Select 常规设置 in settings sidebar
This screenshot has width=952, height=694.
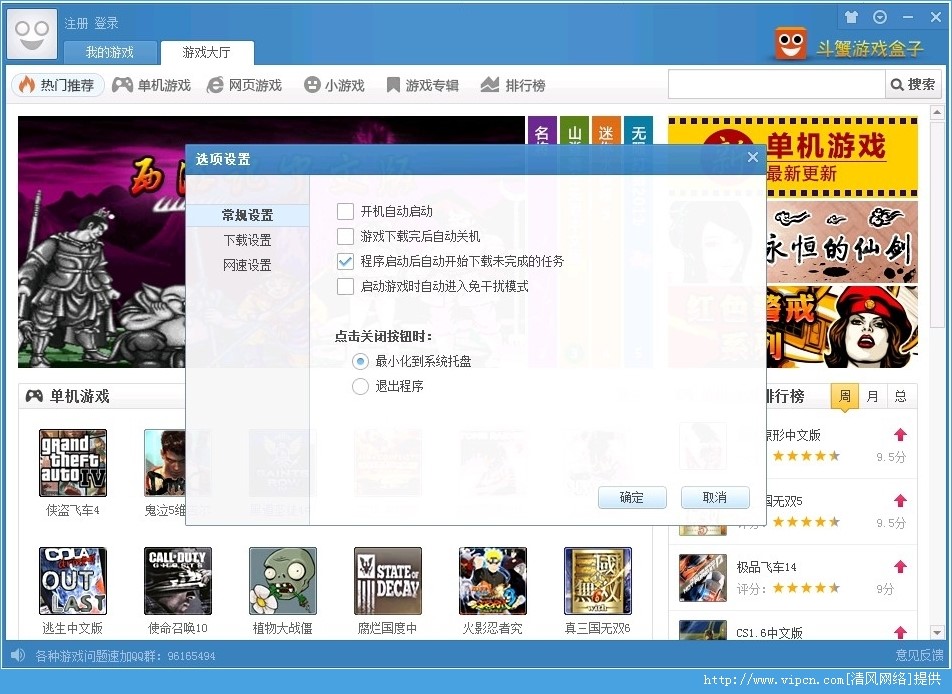click(247, 215)
